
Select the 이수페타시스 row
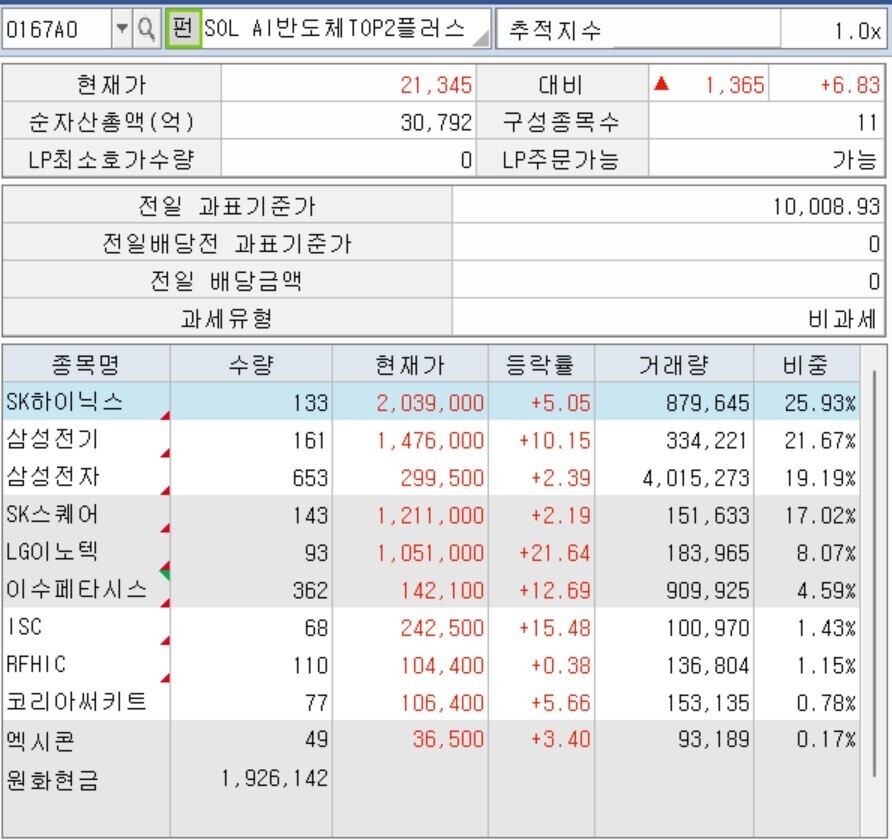pos(431,590)
